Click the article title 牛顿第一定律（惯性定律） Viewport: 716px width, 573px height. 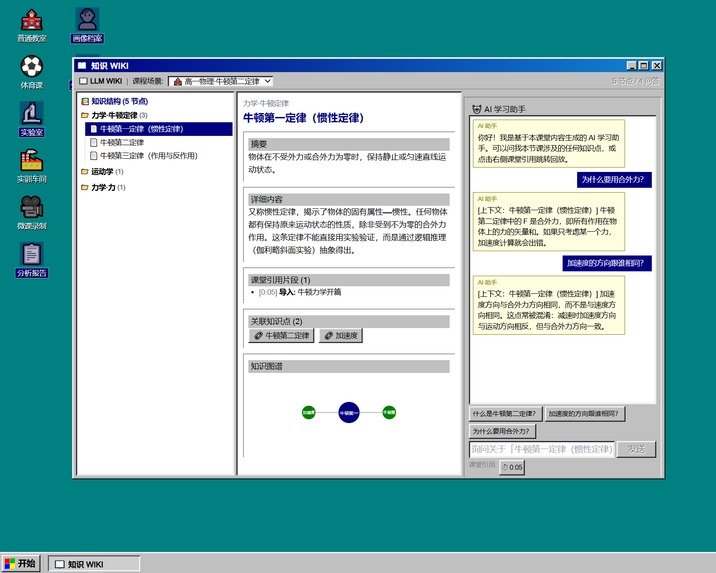point(303,118)
